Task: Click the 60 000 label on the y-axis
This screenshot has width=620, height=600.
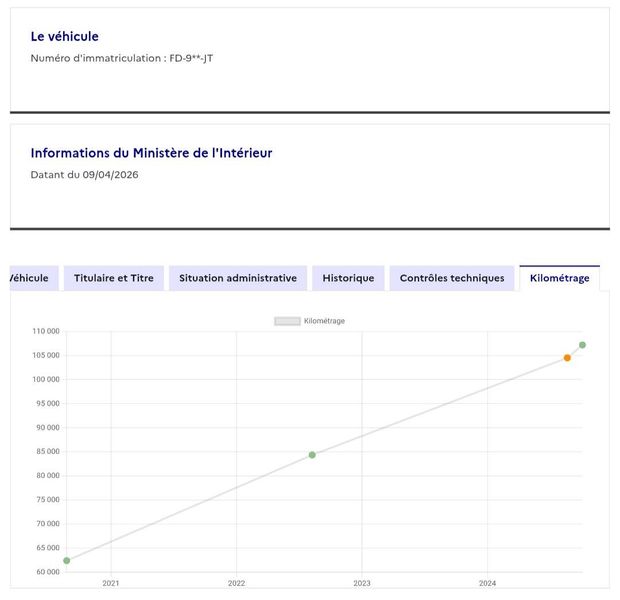Action: coord(48,572)
